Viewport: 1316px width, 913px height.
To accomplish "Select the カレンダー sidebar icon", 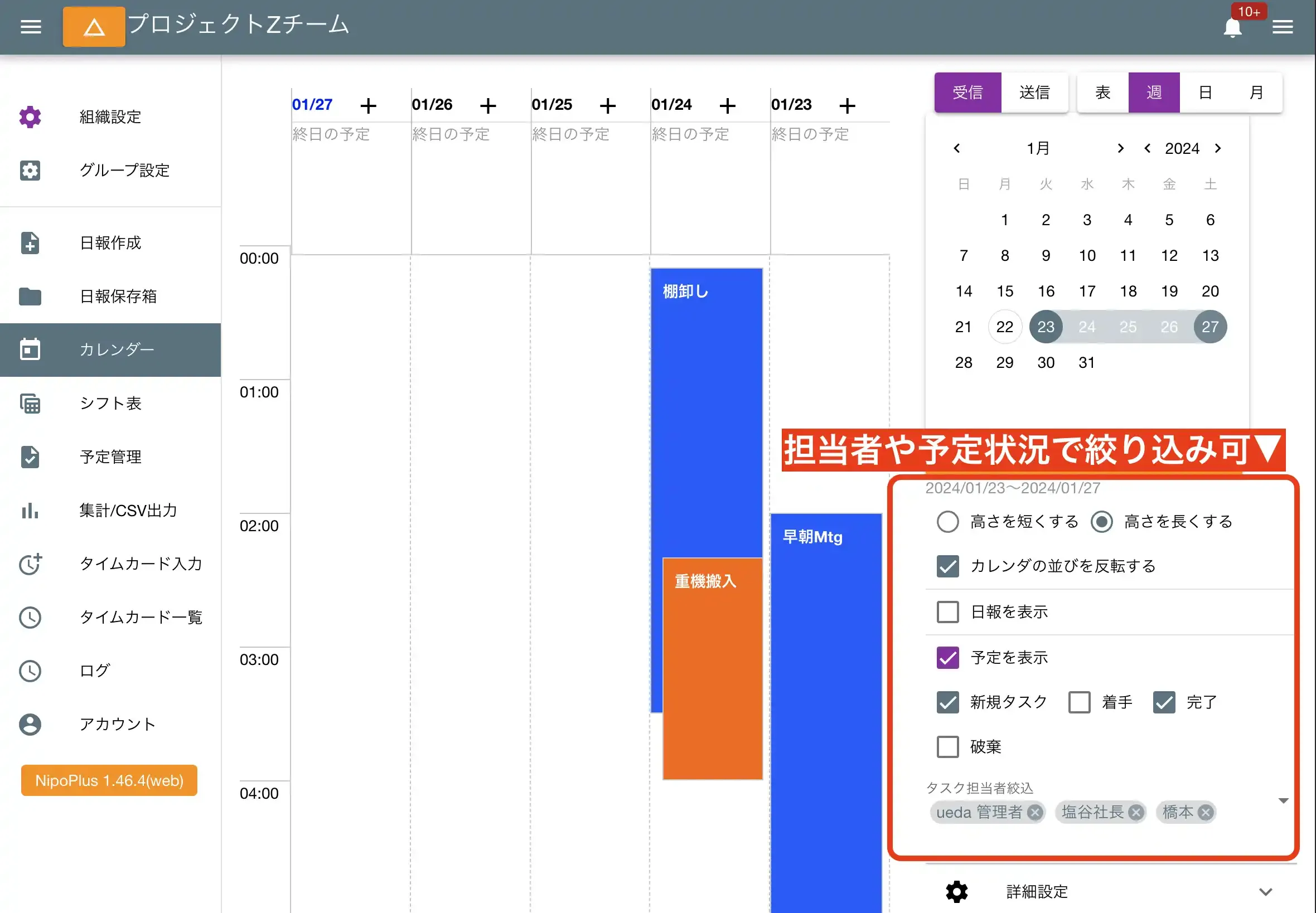I will coord(29,349).
